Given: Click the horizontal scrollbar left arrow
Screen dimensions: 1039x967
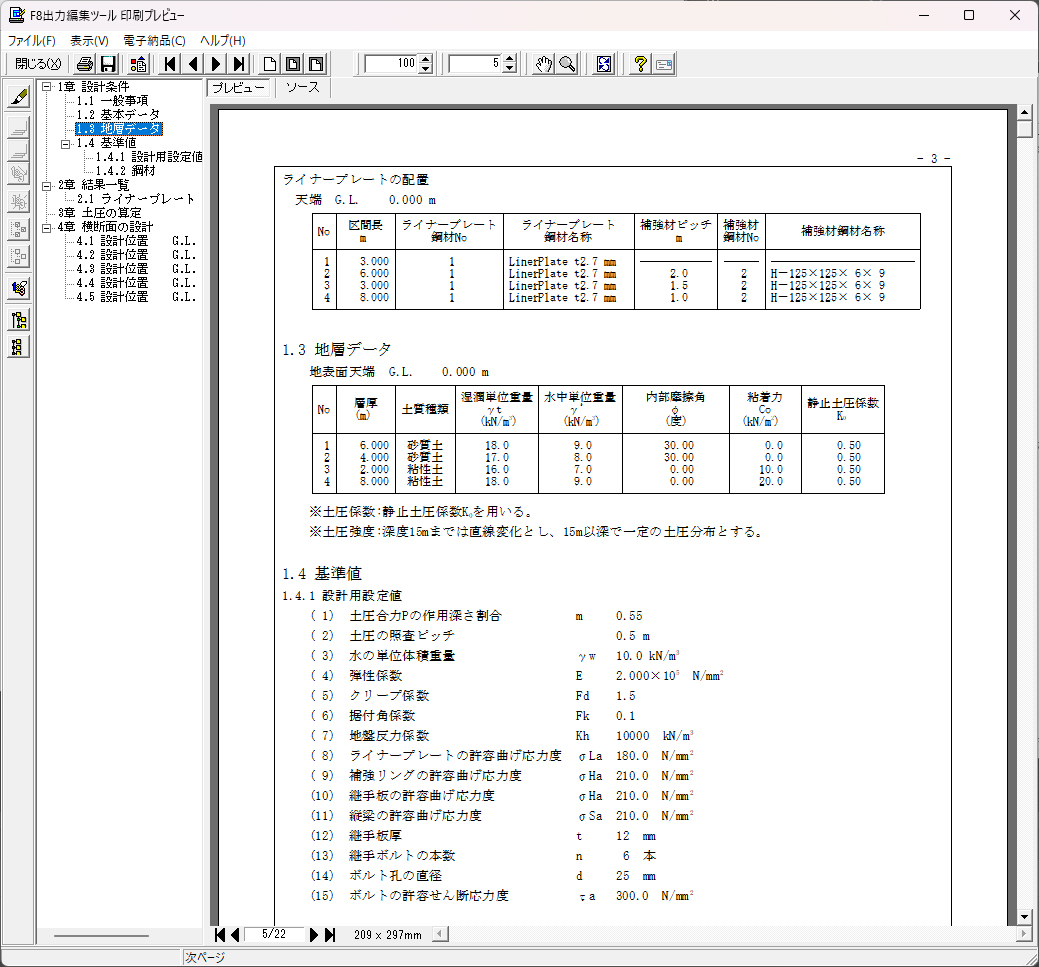Looking at the screenshot, I should coord(439,935).
